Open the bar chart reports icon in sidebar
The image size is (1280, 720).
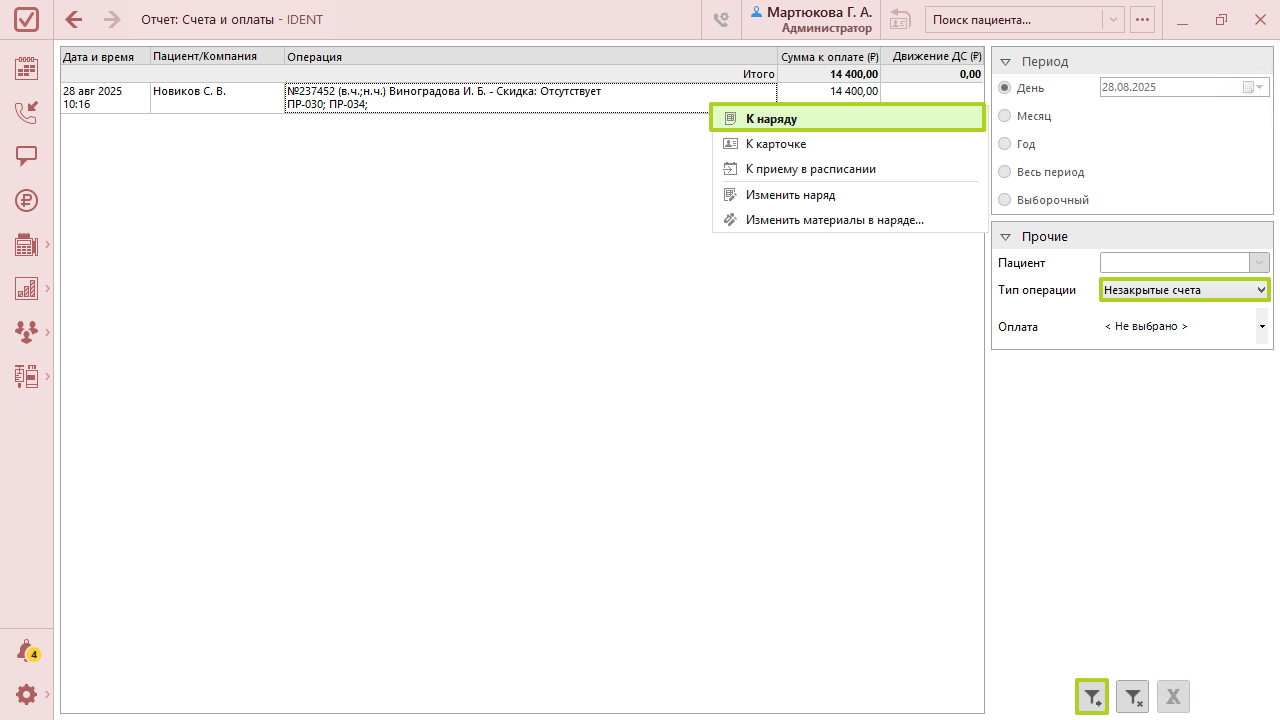(x=27, y=288)
